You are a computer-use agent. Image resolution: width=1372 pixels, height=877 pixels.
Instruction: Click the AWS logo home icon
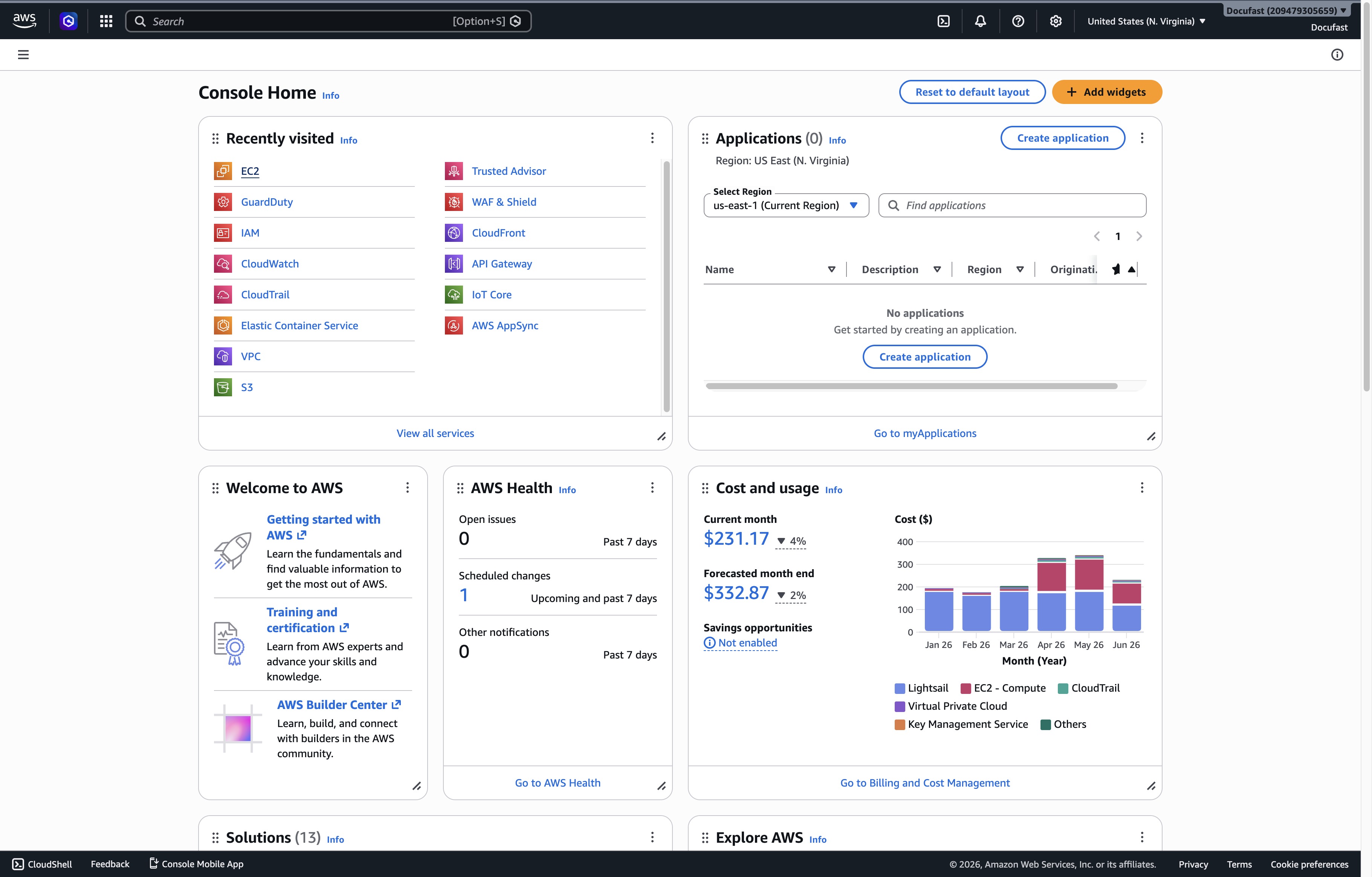tap(24, 21)
